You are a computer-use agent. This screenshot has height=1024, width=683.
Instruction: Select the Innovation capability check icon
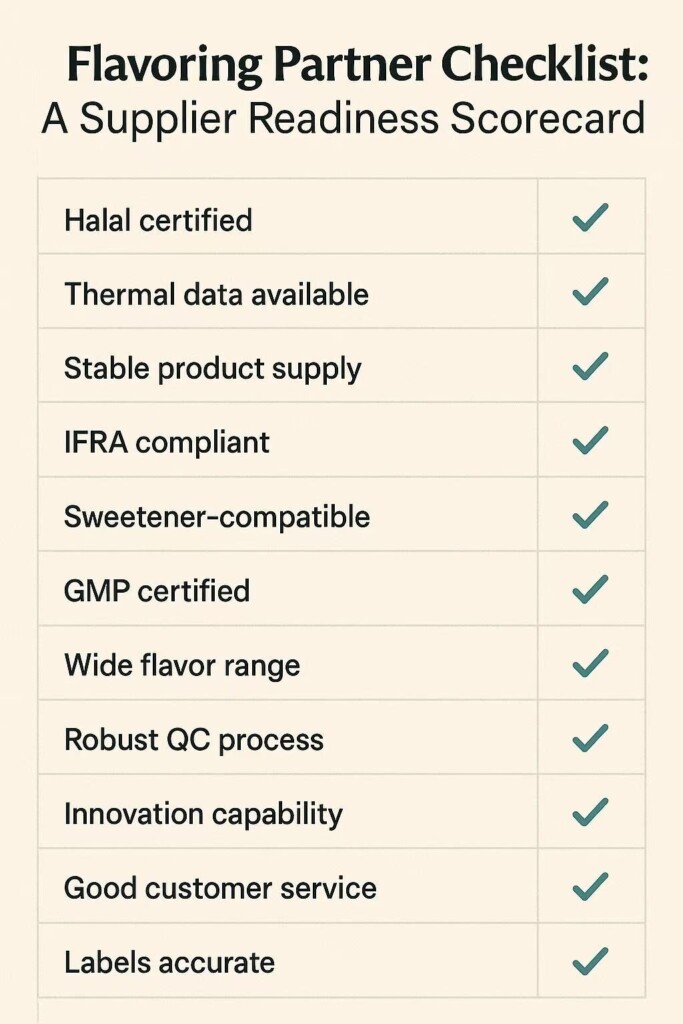click(590, 812)
